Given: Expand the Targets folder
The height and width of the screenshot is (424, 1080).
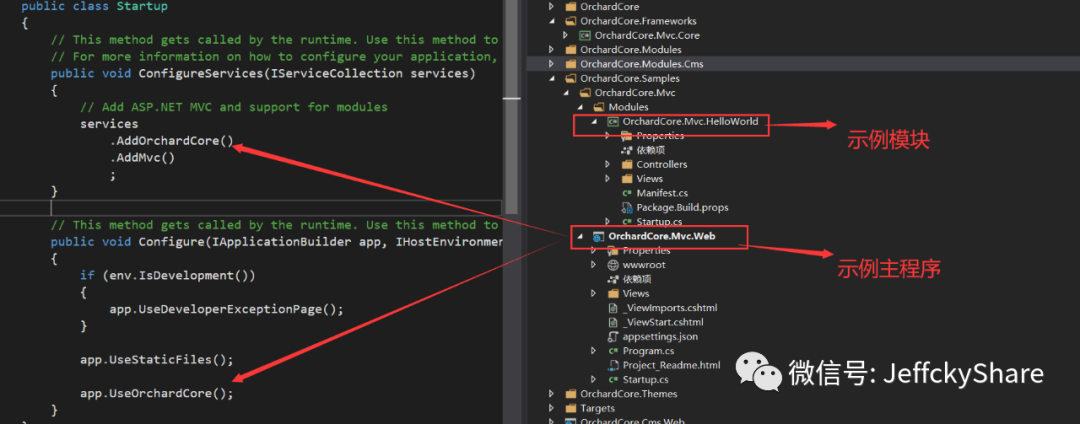Looking at the screenshot, I should click(551, 408).
